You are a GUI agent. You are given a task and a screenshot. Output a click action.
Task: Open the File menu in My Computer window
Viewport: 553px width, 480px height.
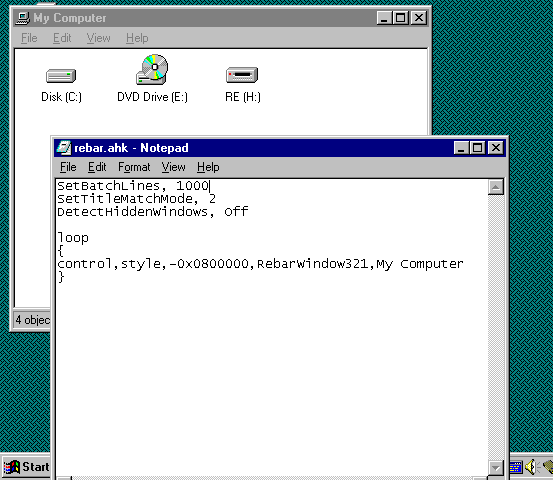tap(29, 38)
